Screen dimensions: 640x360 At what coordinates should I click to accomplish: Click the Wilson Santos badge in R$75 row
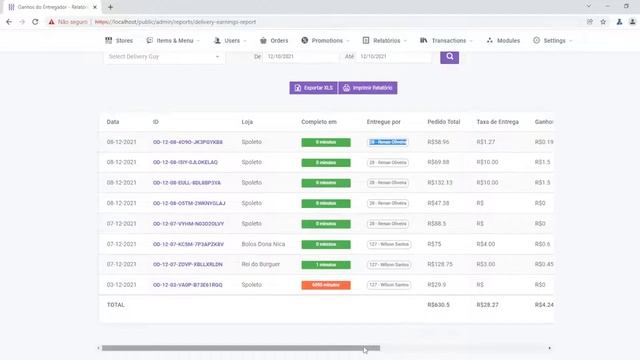pos(389,244)
